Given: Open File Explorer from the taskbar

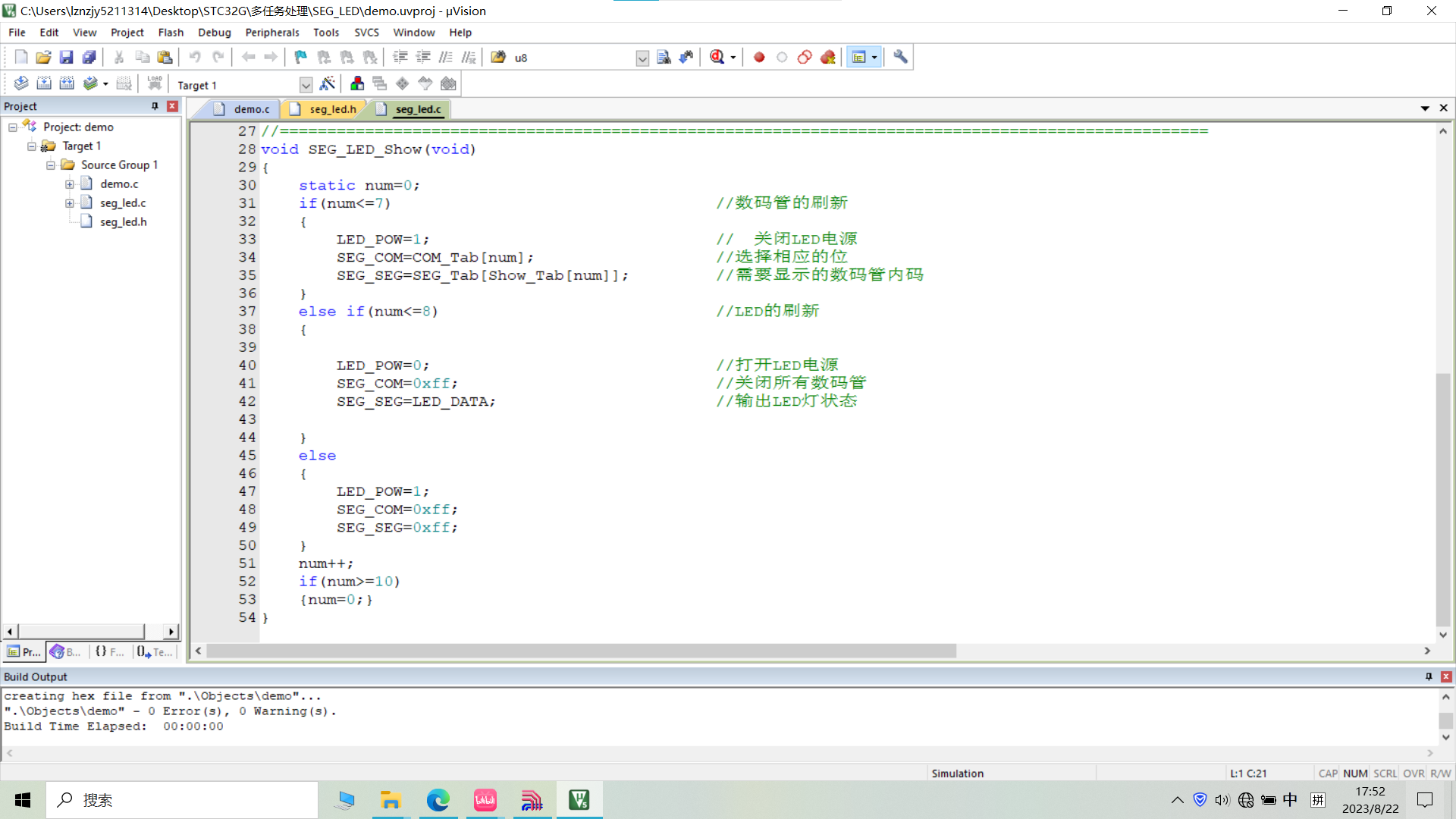Looking at the screenshot, I should (x=391, y=800).
